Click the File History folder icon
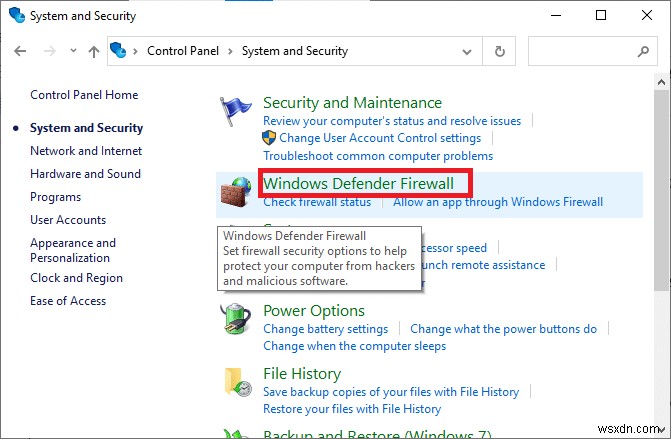This screenshot has height=439, width=671. click(236, 381)
